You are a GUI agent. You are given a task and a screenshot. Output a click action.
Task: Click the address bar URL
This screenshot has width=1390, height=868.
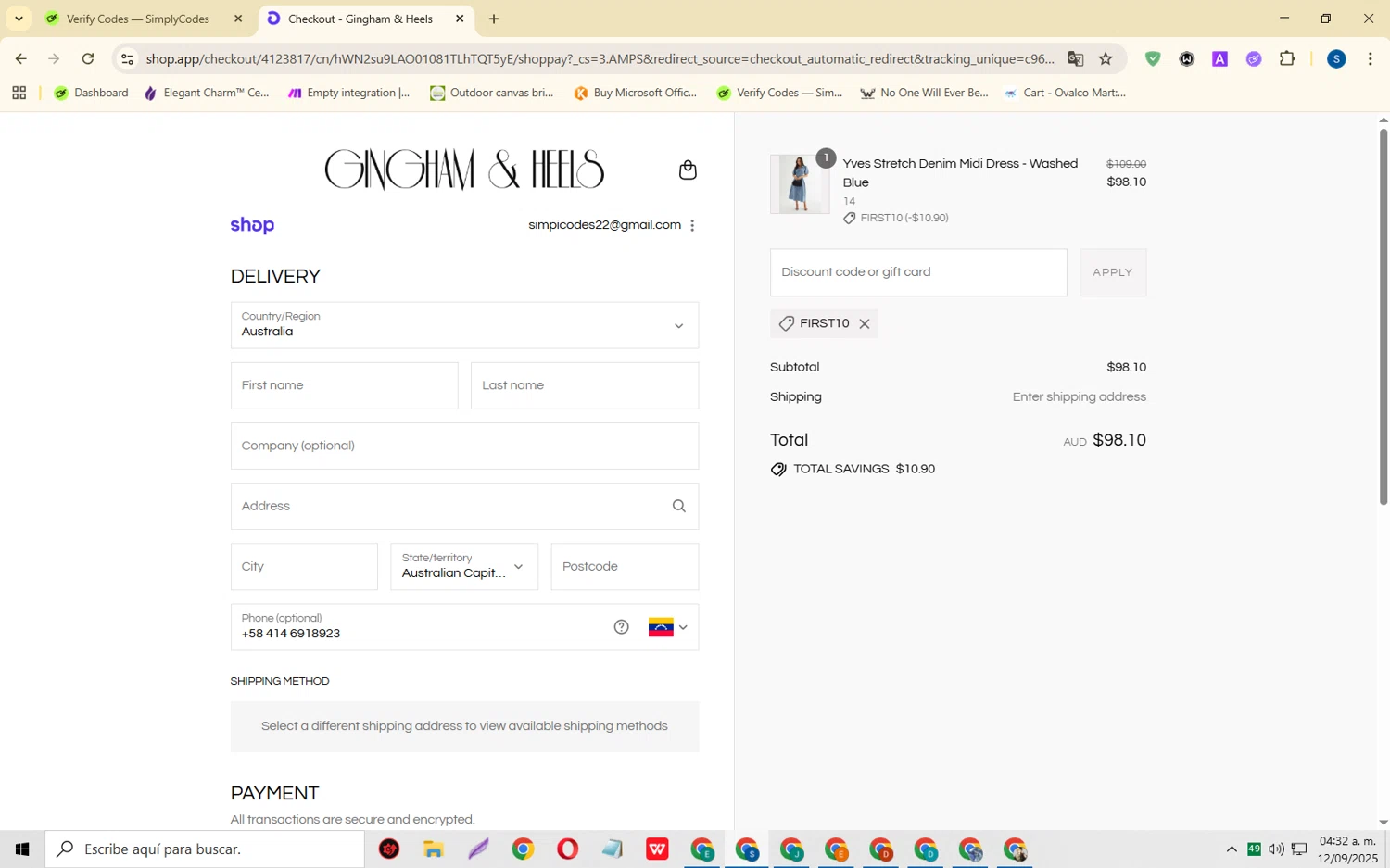(600, 58)
